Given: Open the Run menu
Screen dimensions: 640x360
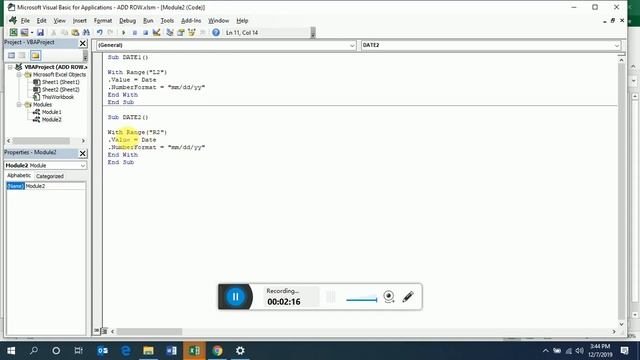Looking at the screenshot, I should point(148,20).
